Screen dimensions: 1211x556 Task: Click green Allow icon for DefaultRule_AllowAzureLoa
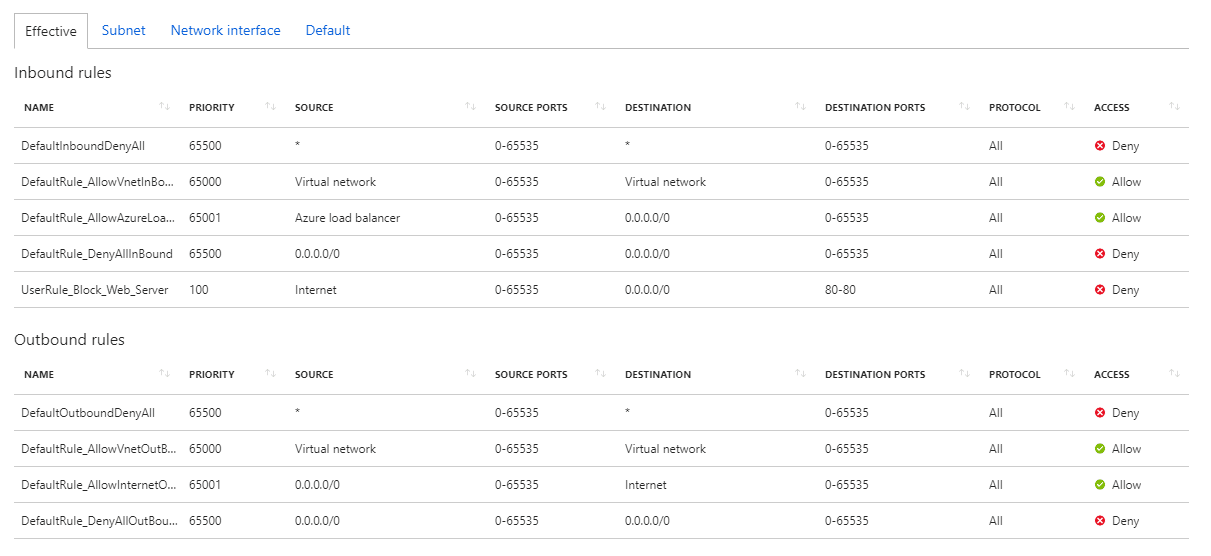1100,218
